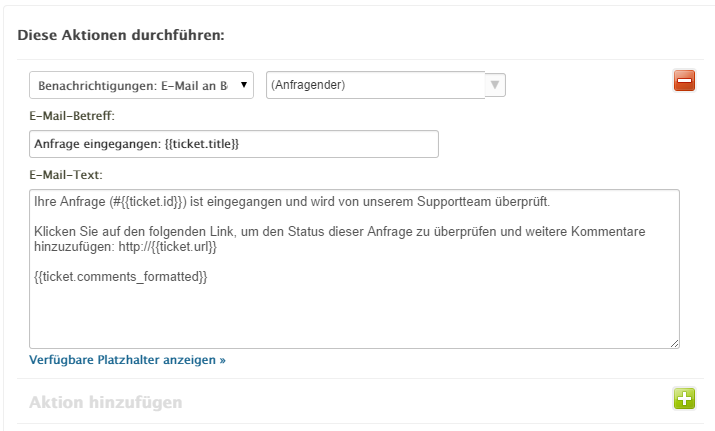
Task: Add a new action with the green plus icon
Action: pyautogui.click(x=684, y=399)
